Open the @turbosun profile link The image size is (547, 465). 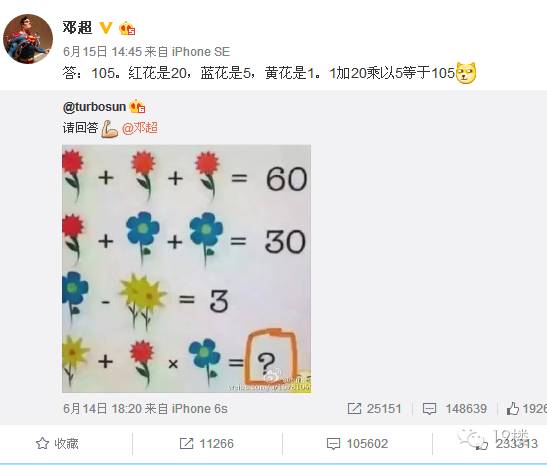click(94, 107)
